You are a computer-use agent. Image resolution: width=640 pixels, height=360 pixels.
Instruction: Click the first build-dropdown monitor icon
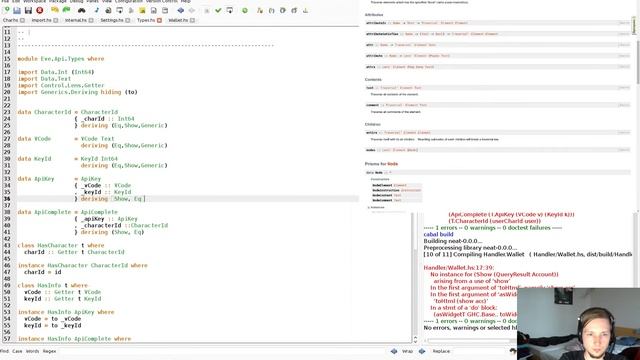tap(120, 10)
